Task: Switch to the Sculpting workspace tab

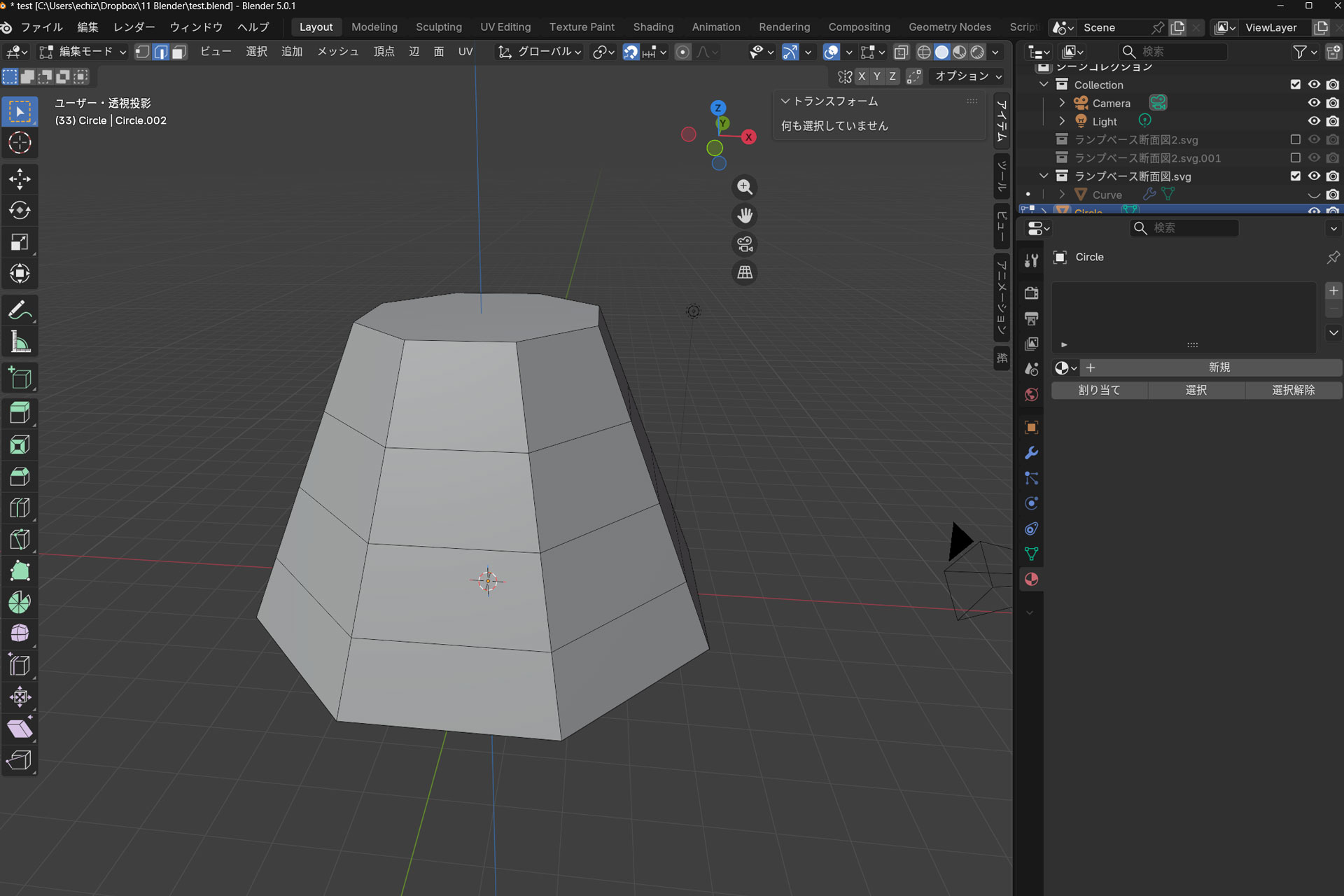Action: [438, 27]
